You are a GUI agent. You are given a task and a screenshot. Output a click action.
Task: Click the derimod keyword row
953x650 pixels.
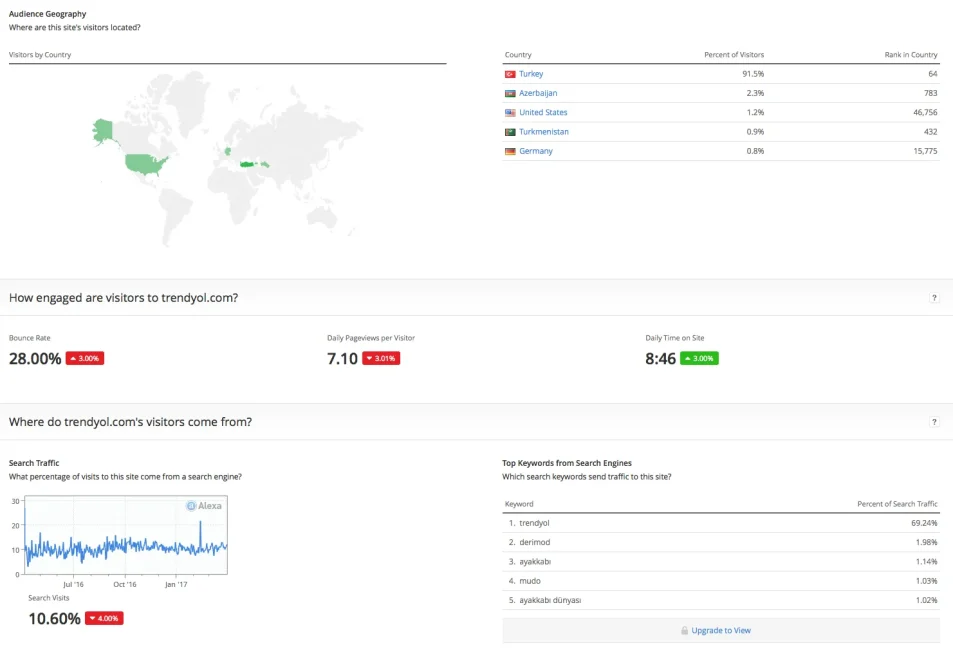pos(721,542)
